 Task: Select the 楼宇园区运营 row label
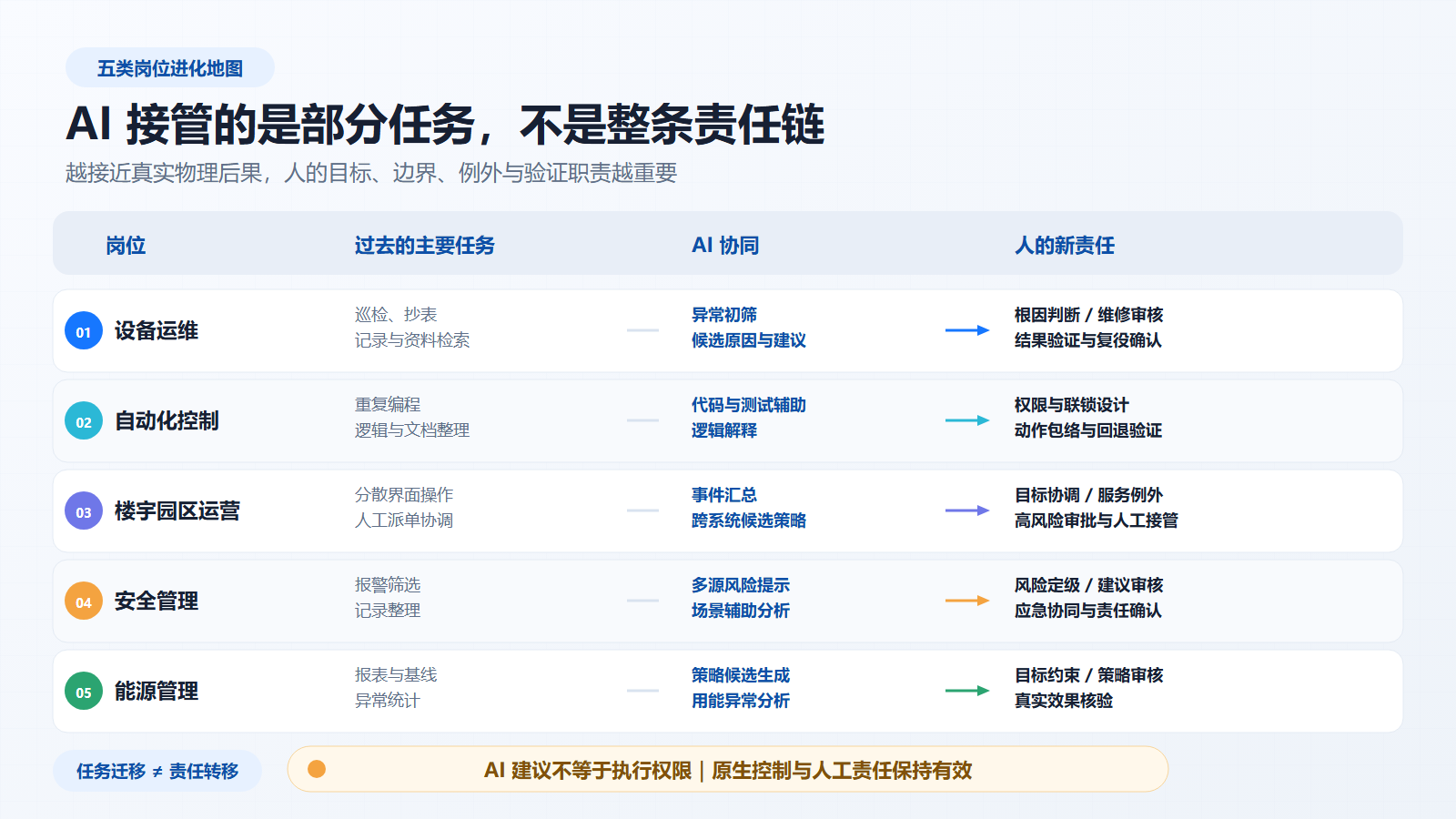click(177, 511)
